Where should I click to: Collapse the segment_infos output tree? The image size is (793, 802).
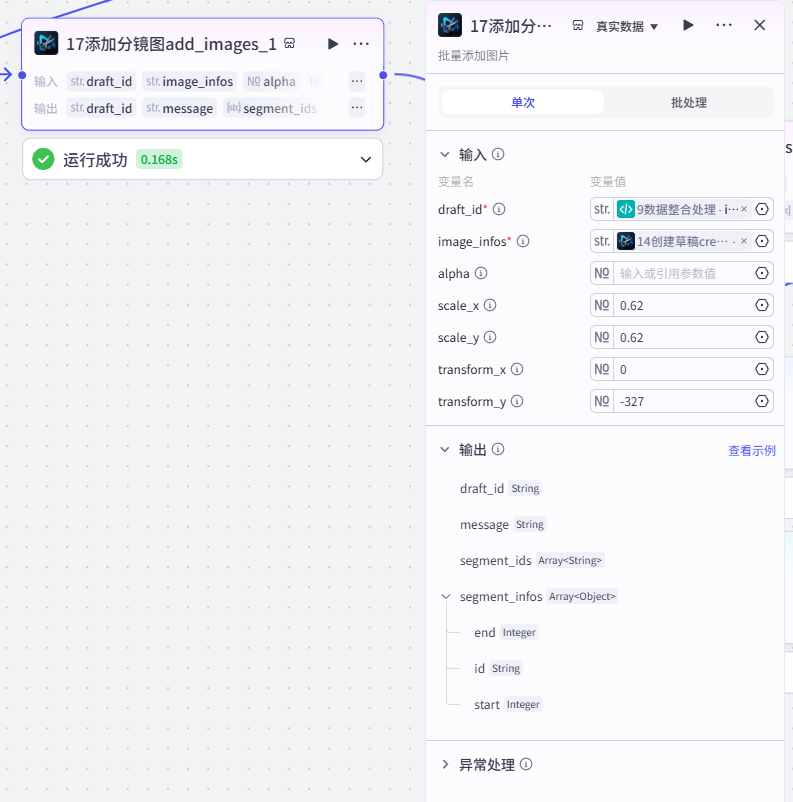pyautogui.click(x=446, y=596)
